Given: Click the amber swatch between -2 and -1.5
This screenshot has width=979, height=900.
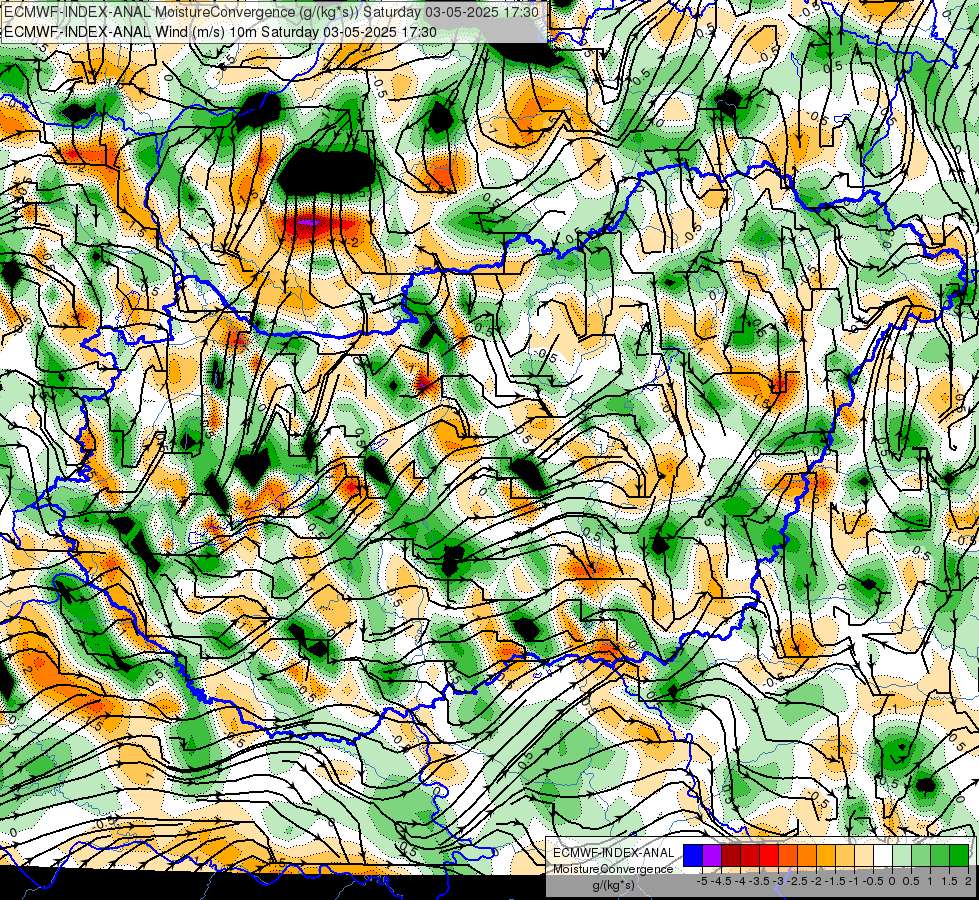Looking at the screenshot, I should coord(826,855).
